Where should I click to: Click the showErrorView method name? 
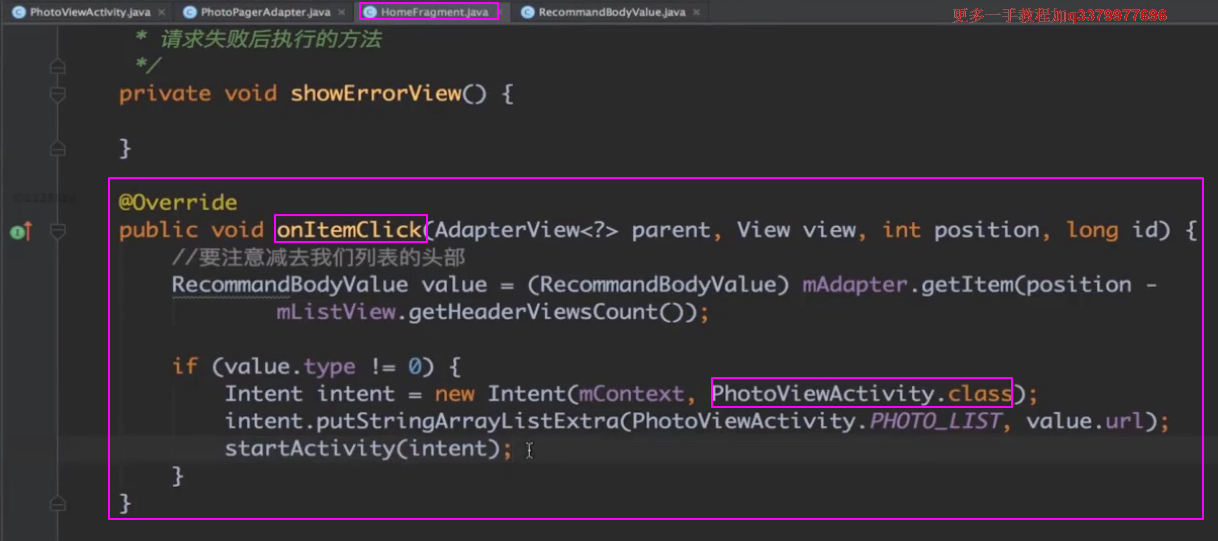(x=376, y=94)
